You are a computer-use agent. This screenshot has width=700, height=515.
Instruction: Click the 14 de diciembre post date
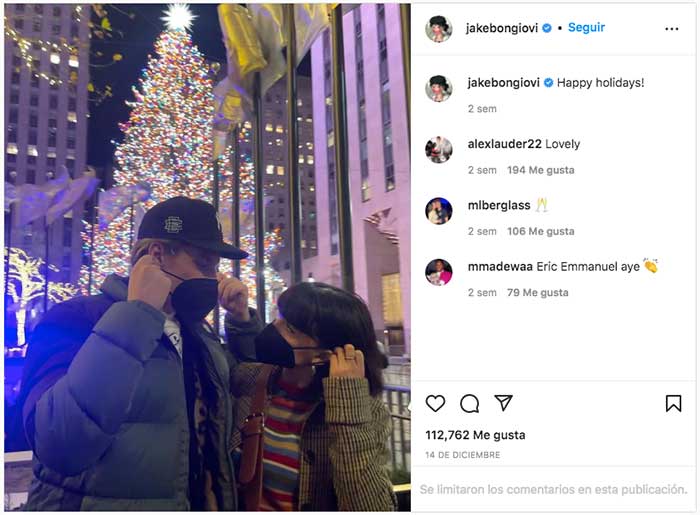pyautogui.click(x=462, y=455)
